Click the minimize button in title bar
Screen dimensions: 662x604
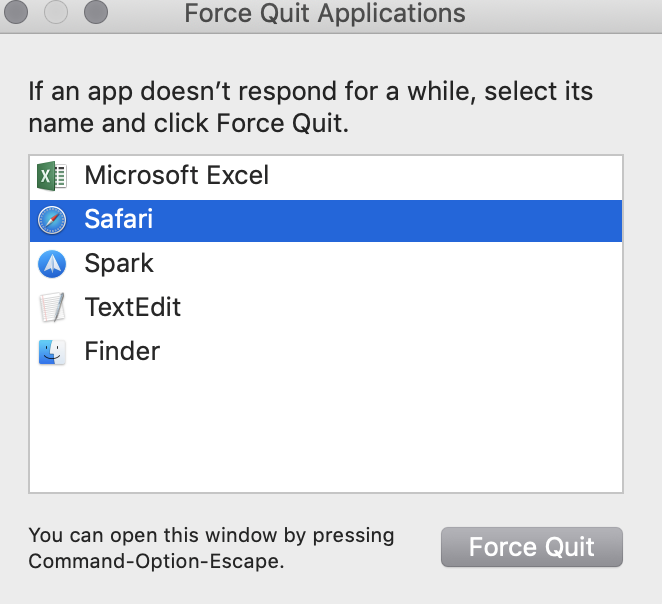pyautogui.click(x=55, y=13)
